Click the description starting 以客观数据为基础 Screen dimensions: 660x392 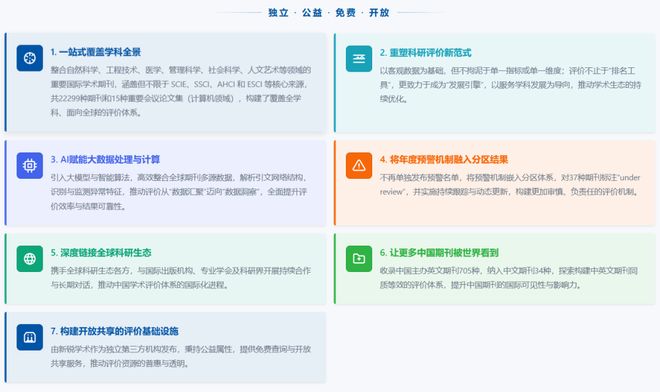tap(510, 85)
